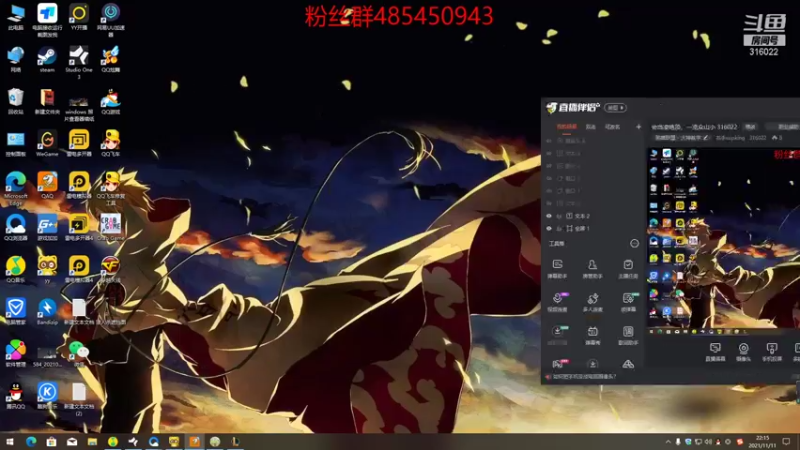Open the YY raccoon desktop shortcut
Viewport: 800px width, 450px height.
tap(47, 269)
